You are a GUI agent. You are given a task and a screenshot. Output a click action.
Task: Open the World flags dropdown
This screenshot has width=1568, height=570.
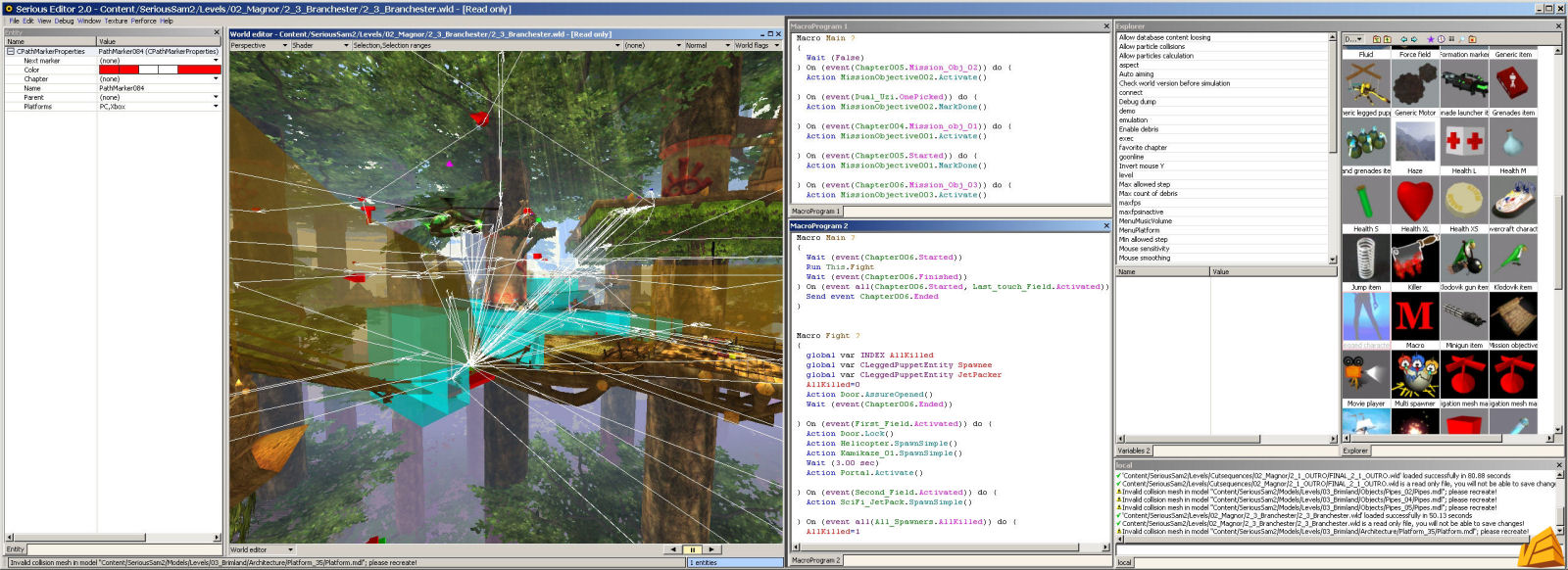[x=758, y=45]
